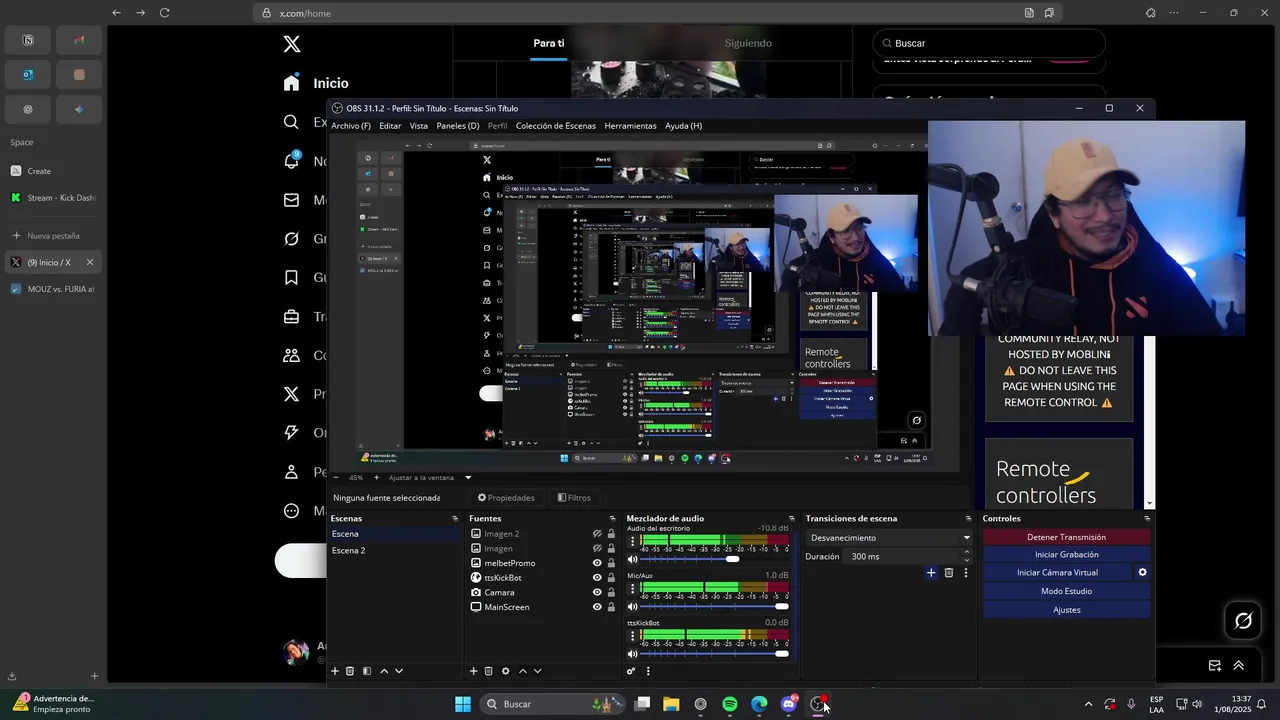The width and height of the screenshot is (1280, 720).
Task: Add a scene transition with the plus icon
Action: 931,573
